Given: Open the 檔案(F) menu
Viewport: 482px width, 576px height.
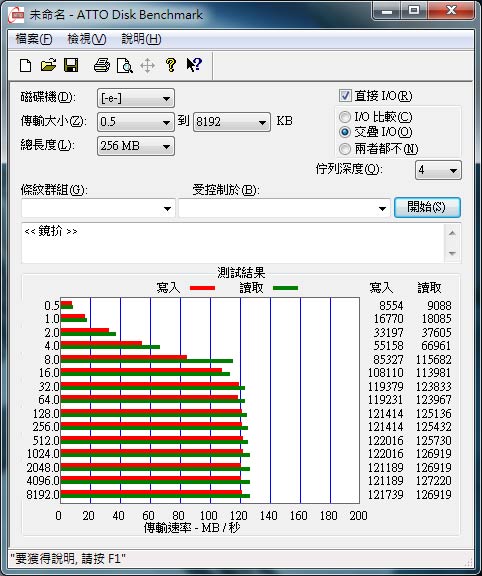Looking at the screenshot, I should click(x=34, y=39).
